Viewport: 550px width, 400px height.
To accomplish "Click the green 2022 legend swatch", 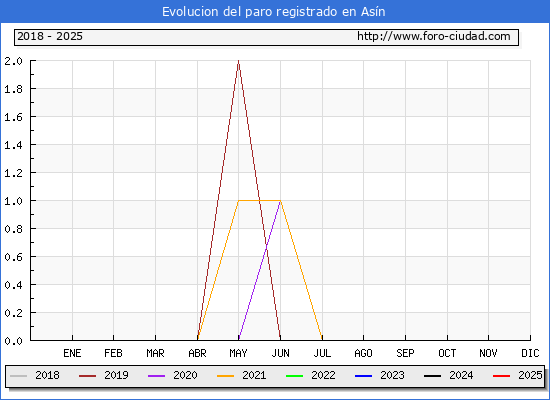I will click(295, 376).
